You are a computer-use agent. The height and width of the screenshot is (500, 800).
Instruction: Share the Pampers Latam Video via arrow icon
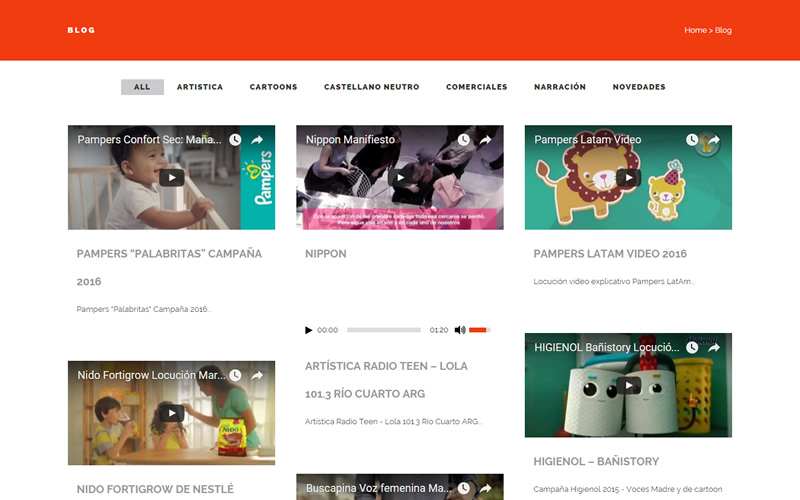(713, 140)
